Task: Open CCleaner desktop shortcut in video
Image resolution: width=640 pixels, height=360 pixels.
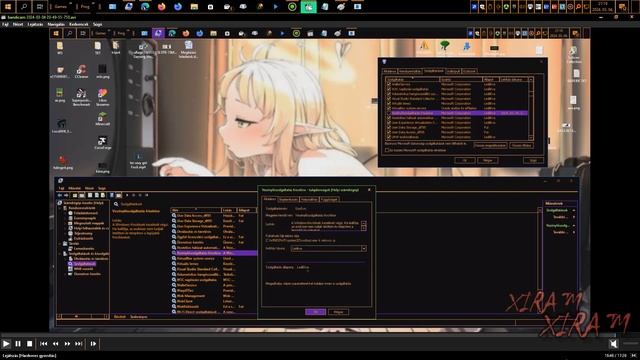Action: pos(81,72)
